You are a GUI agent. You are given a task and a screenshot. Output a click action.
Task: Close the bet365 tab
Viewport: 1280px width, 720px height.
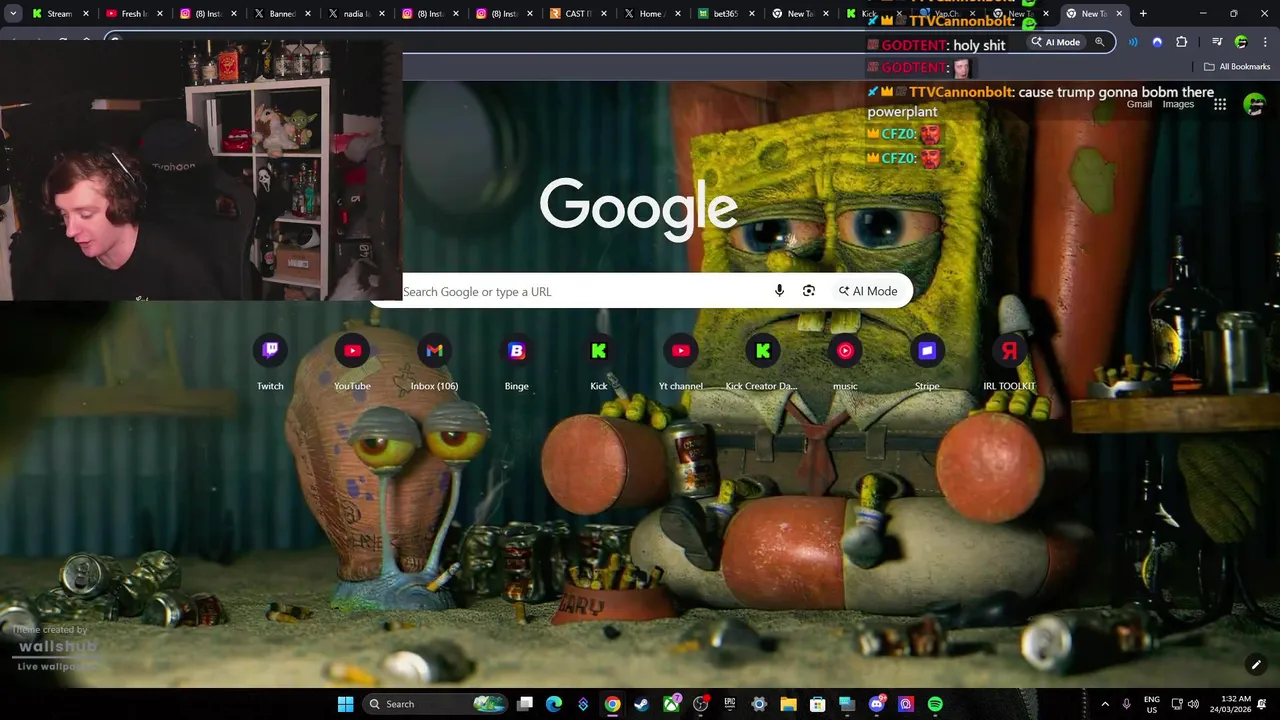point(752,14)
